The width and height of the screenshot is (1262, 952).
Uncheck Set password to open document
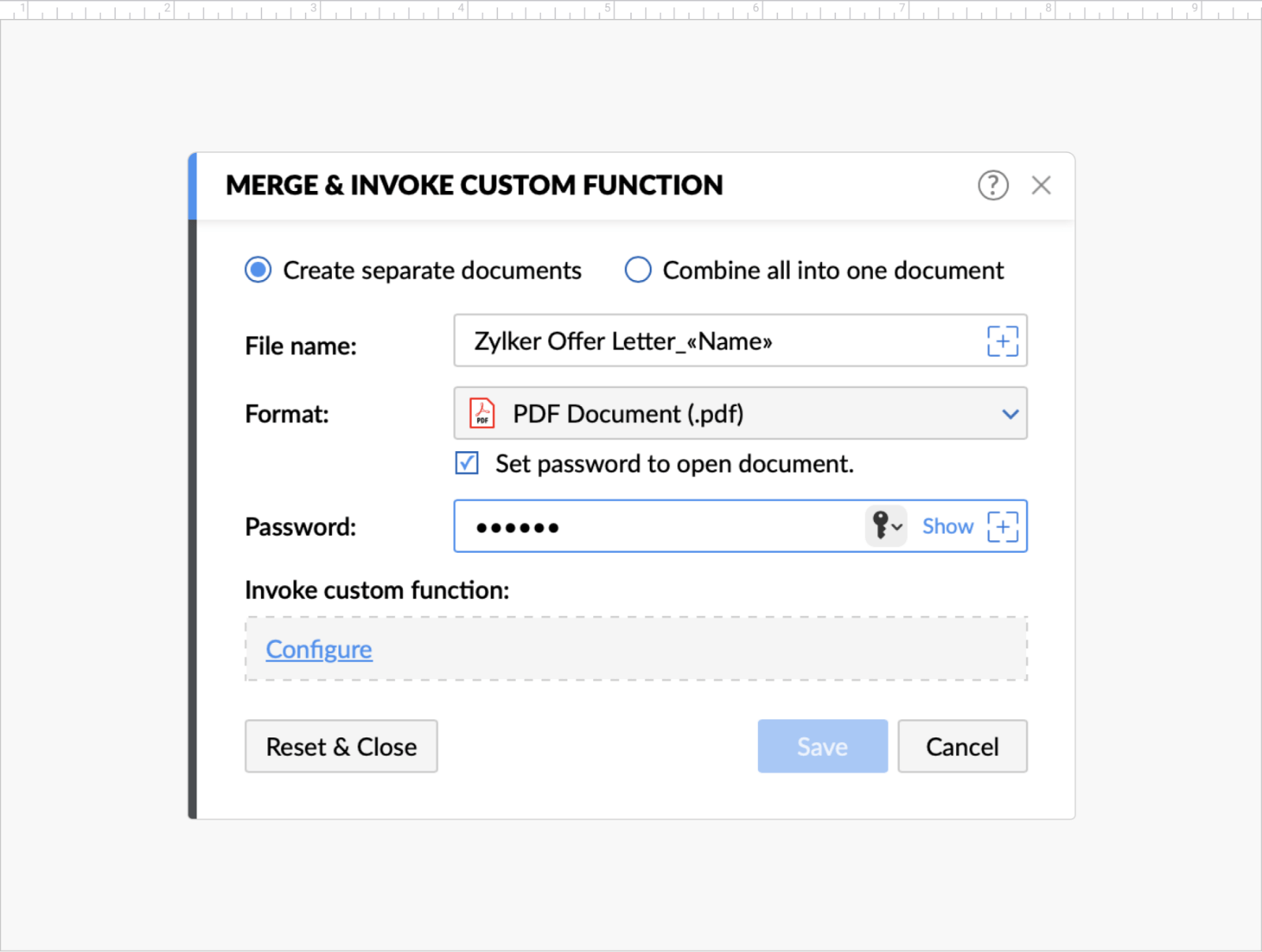[467, 463]
